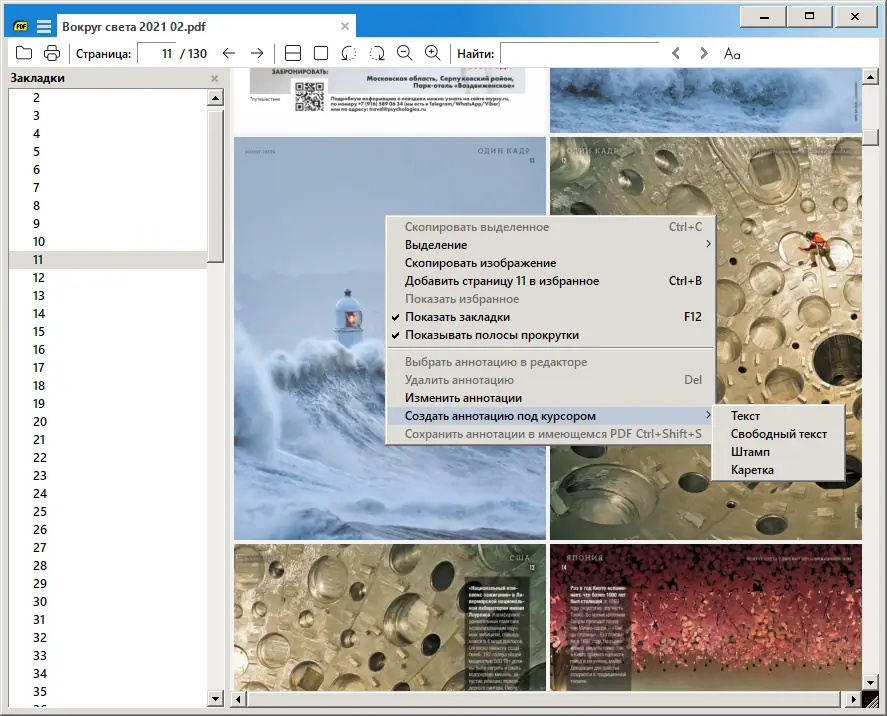
Task: Click the zoom in magnifier icon
Action: [x=433, y=53]
